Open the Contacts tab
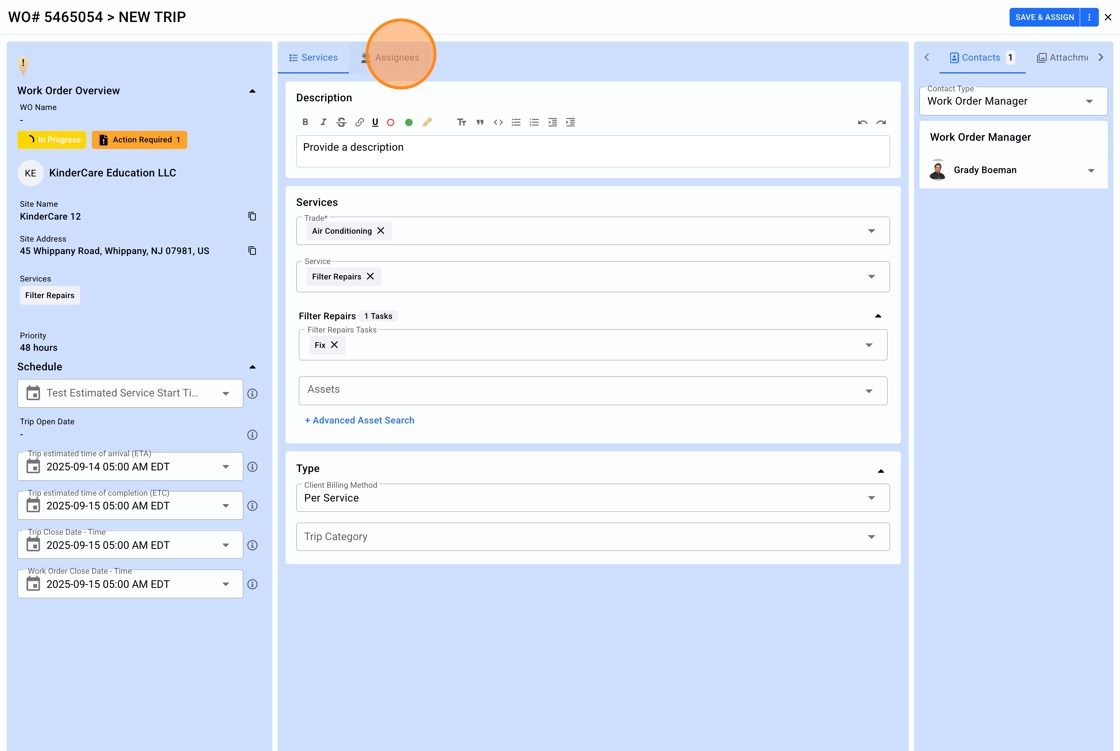 [x=982, y=57]
